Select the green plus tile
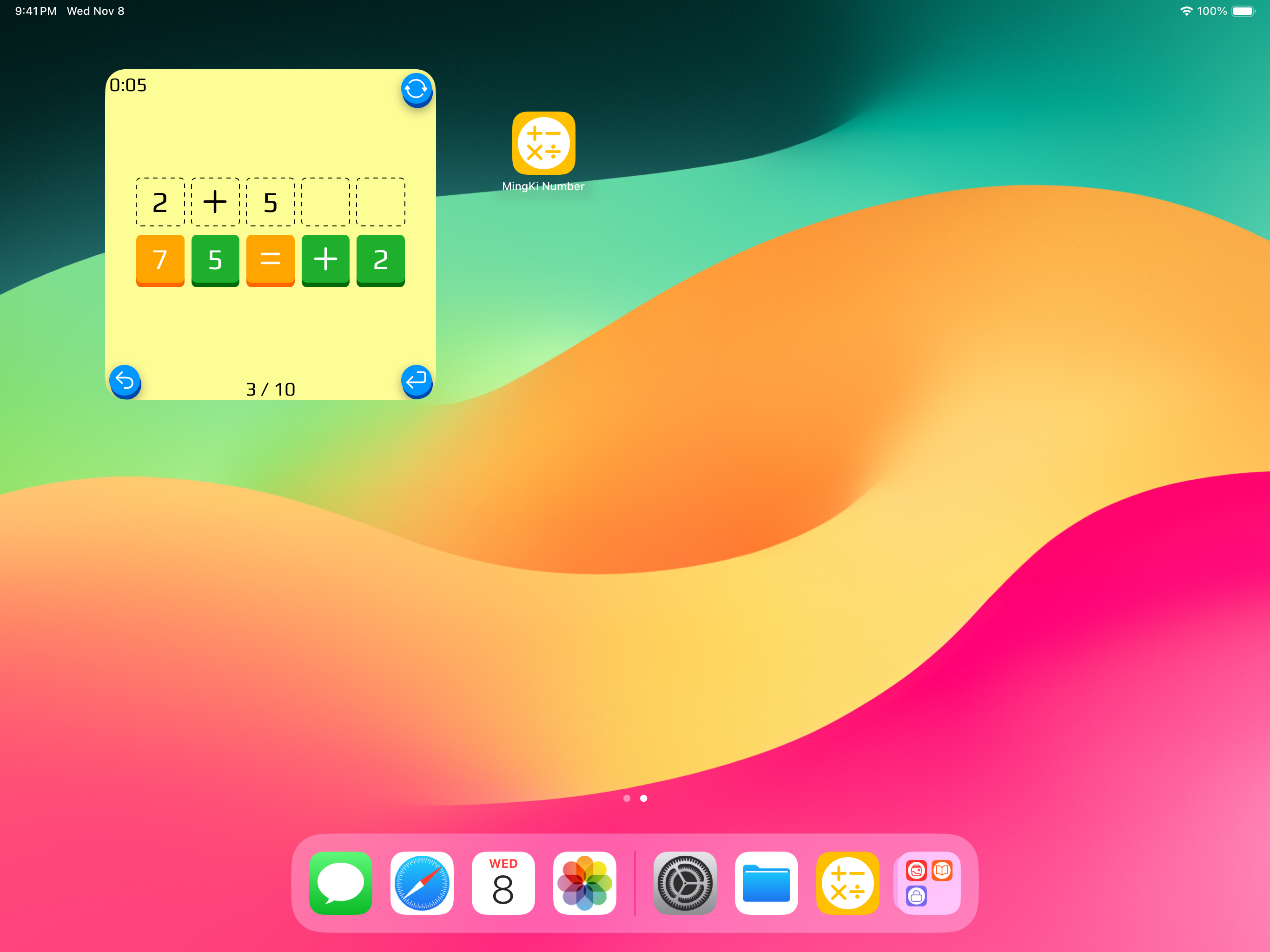Viewport: 1270px width, 952px height. (325, 261)
